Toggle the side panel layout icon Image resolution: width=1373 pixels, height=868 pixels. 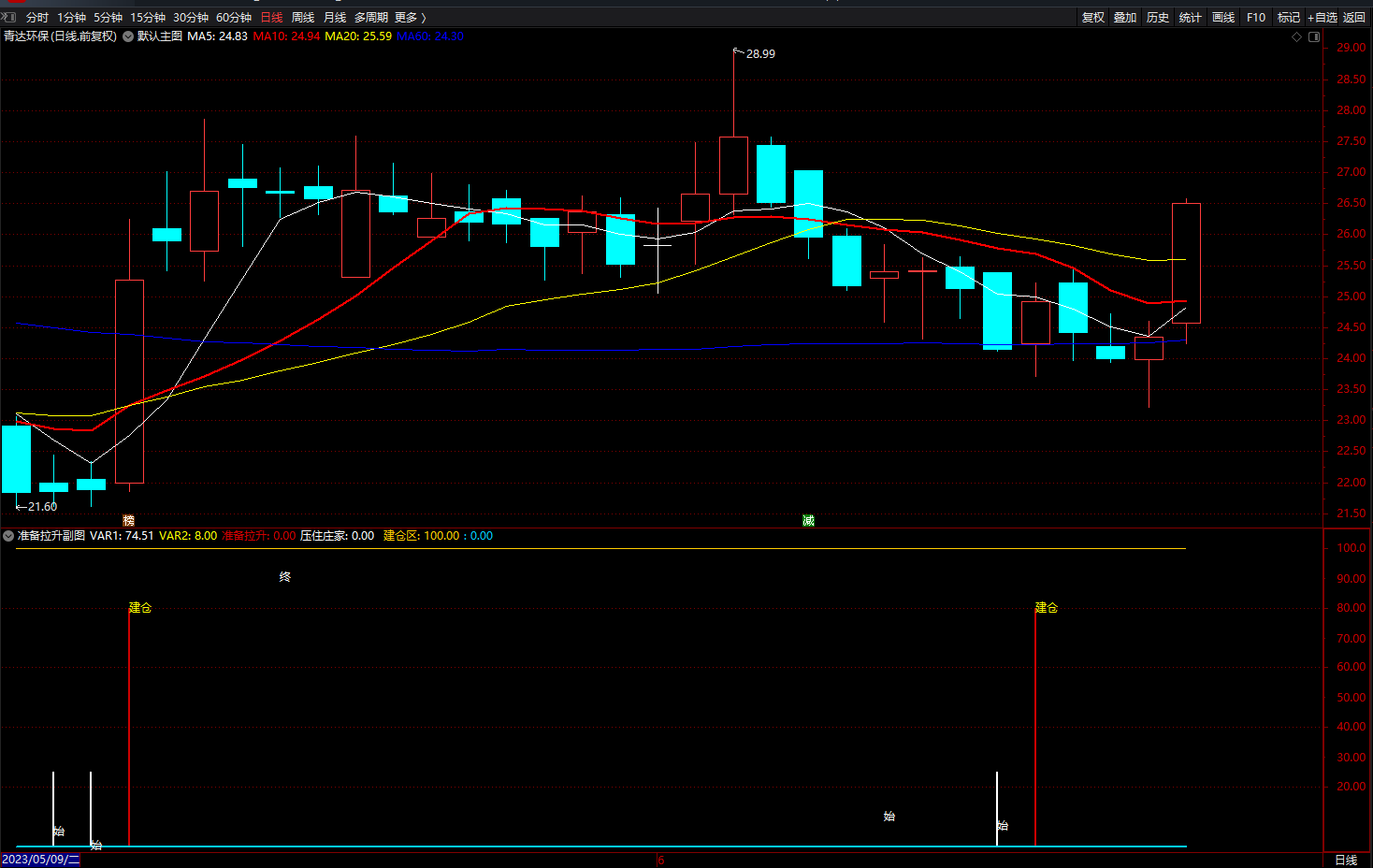point(1314,36)
